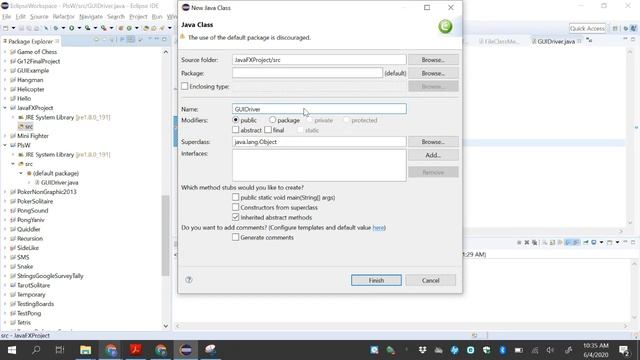Expand the Mini Fighter project
Screen dimensions: 640x360
pos(5,136)
